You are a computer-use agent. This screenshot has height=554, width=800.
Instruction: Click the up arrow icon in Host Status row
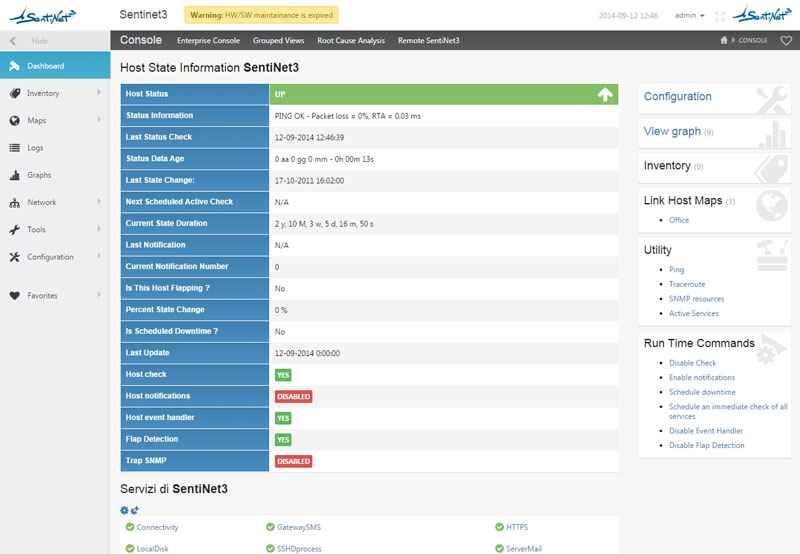[x=605, y=94]
